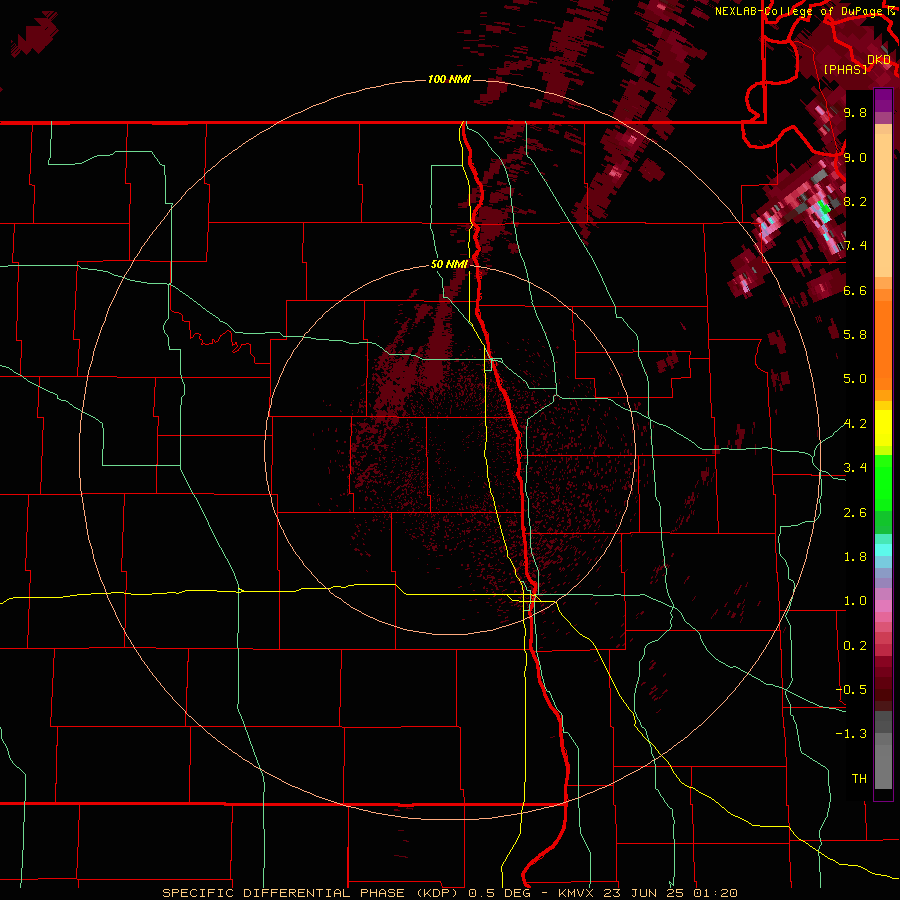Click the -0.5 scale value
This screenshot has width=900, height=900.
(x=851, y=689)
